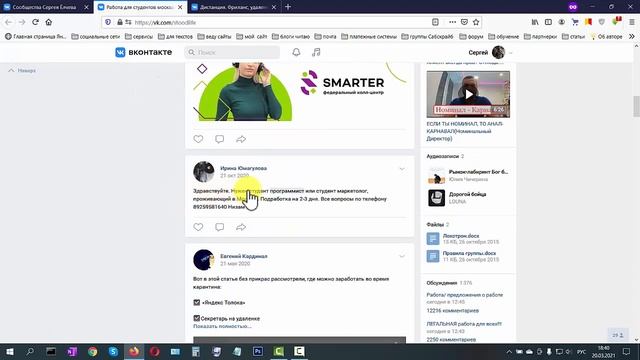Click SMARTER banner image
Viewport: 640px width, 360px height.
point(300,92)
